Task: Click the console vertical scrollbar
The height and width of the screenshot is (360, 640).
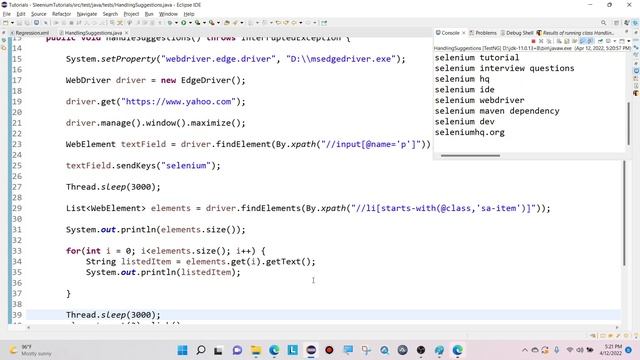Action: click(x=629, y=123)
